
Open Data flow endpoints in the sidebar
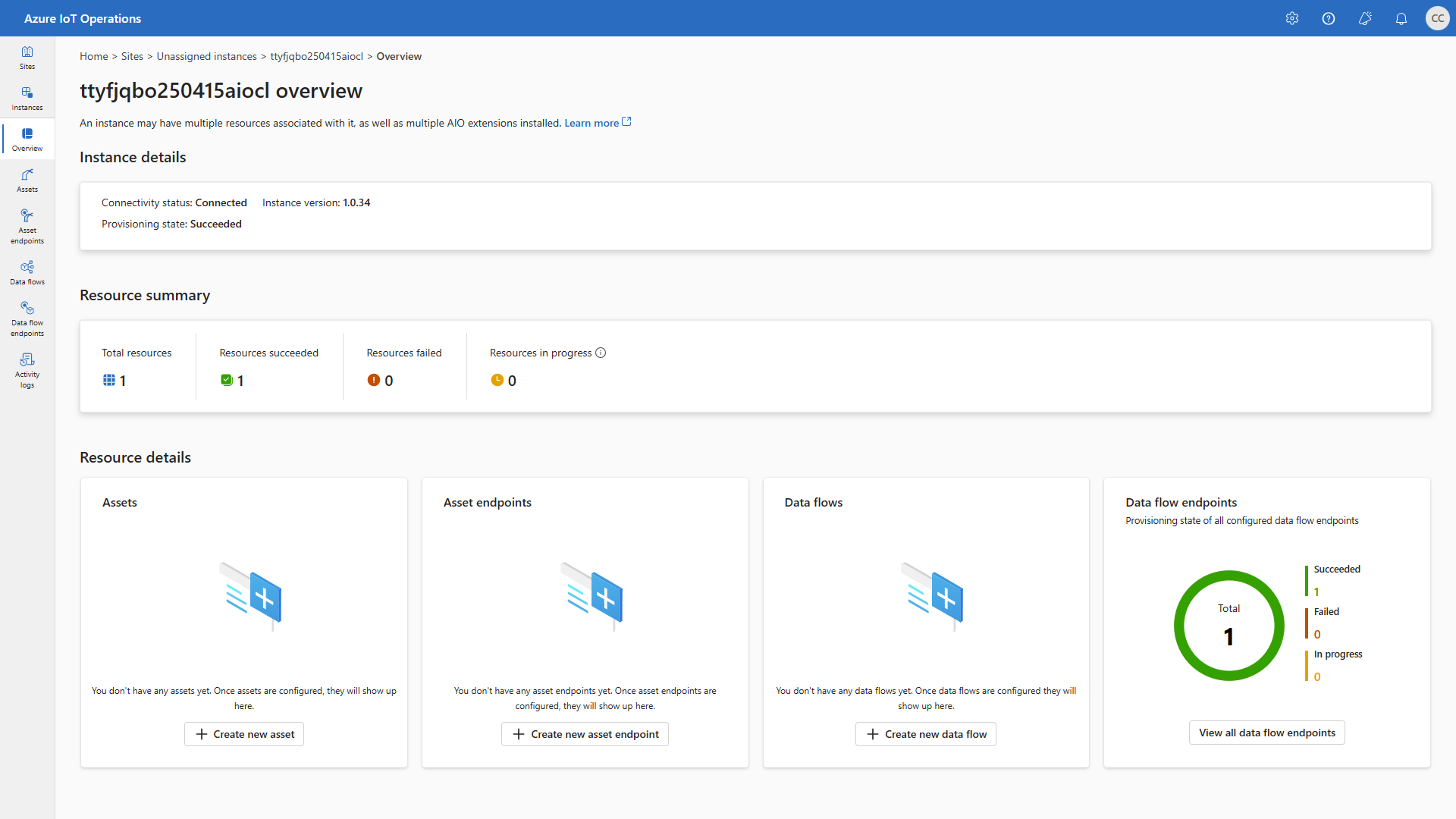coord(27,319)
